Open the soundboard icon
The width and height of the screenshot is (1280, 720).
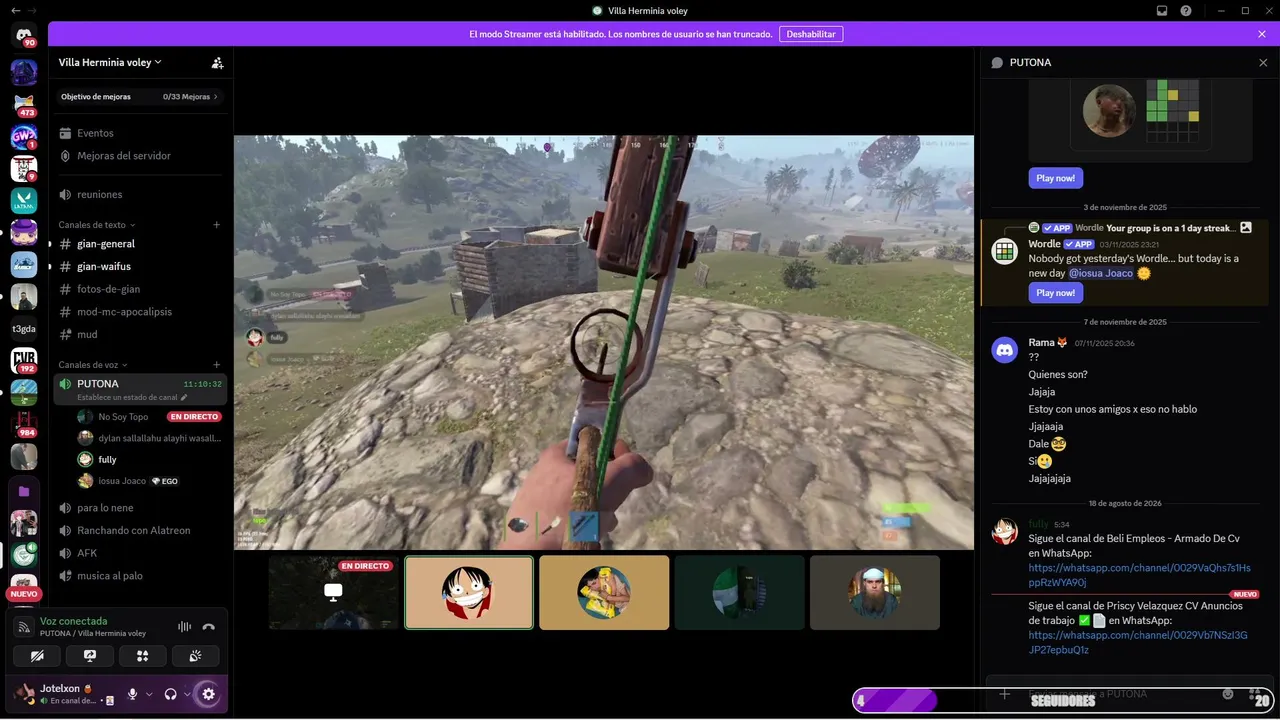[x=195, y=656]
